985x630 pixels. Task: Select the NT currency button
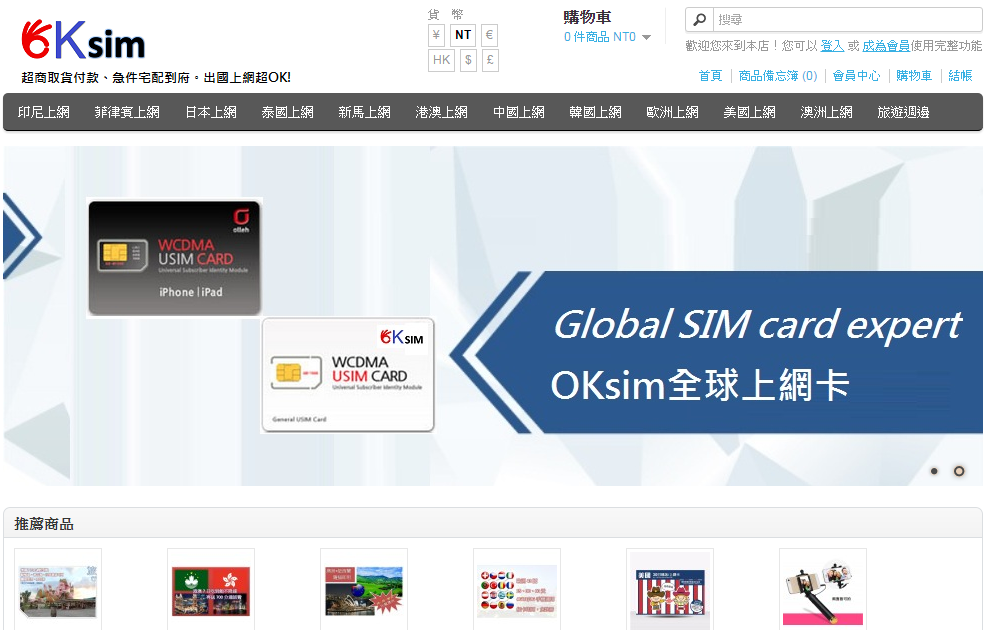tap(463, 35)
